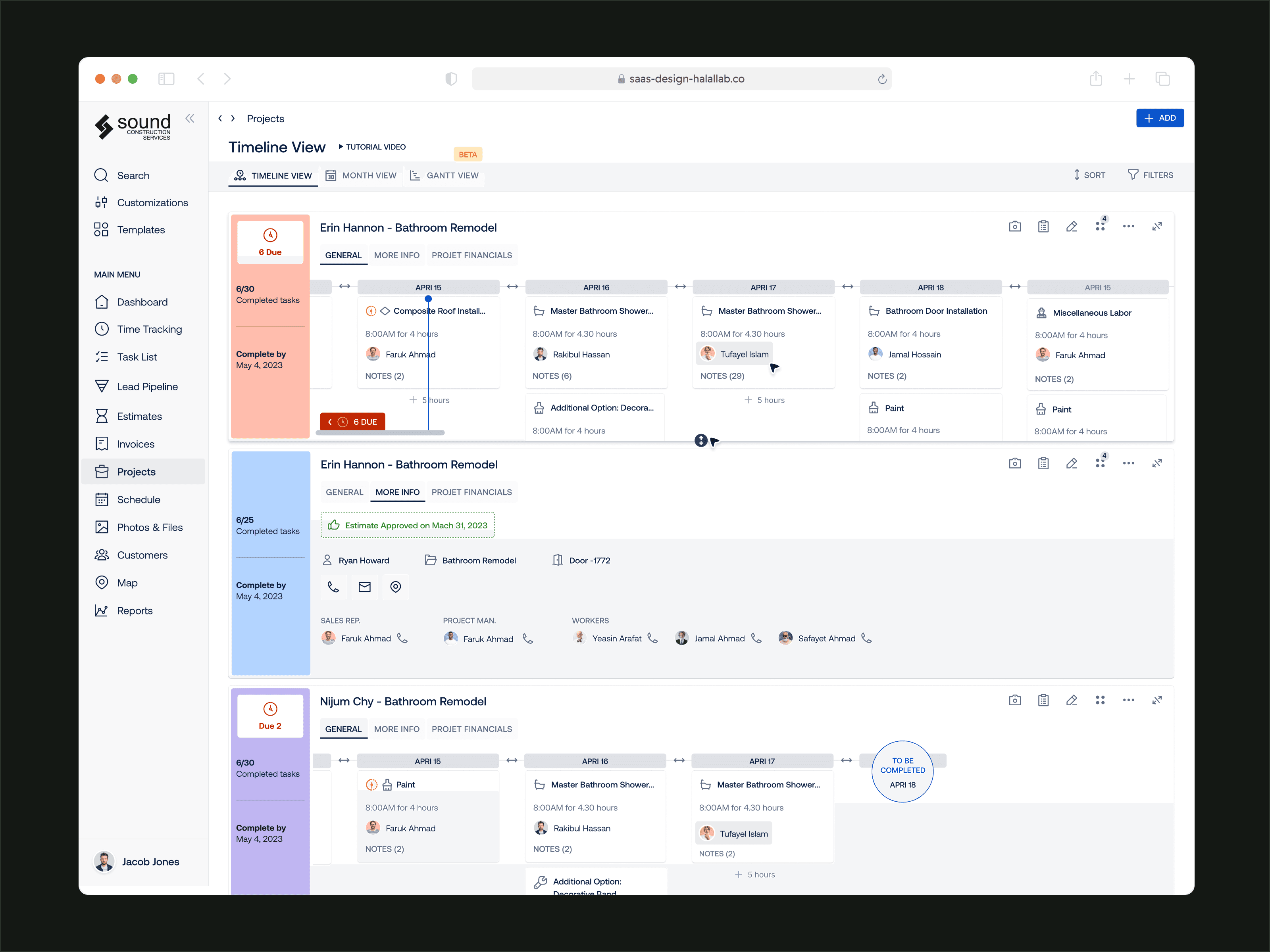
Task: Click the phone contact icon under Ryan Howard
Action: coord(333,586)
